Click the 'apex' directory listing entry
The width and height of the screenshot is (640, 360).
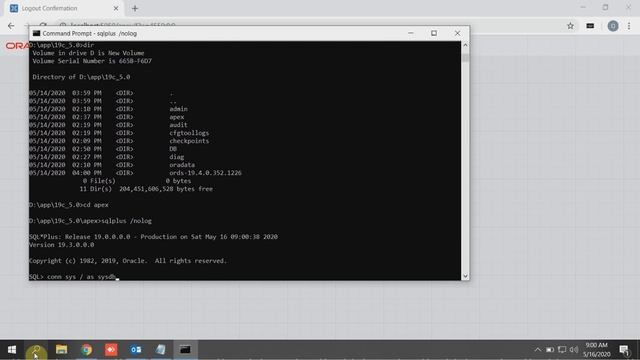tap(177, 117)
